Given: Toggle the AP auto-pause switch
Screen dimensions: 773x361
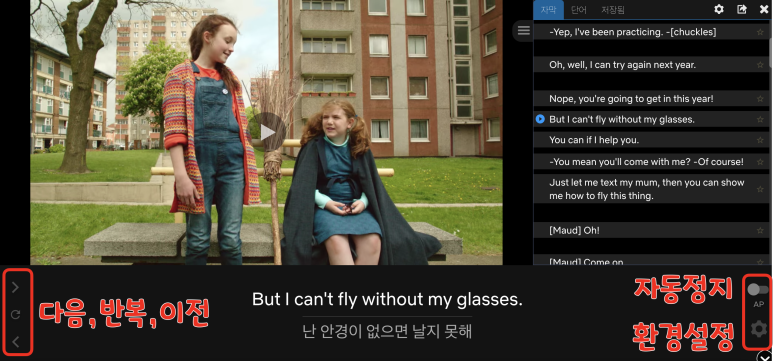Looking at the screenshot, I should coord(758,289).
